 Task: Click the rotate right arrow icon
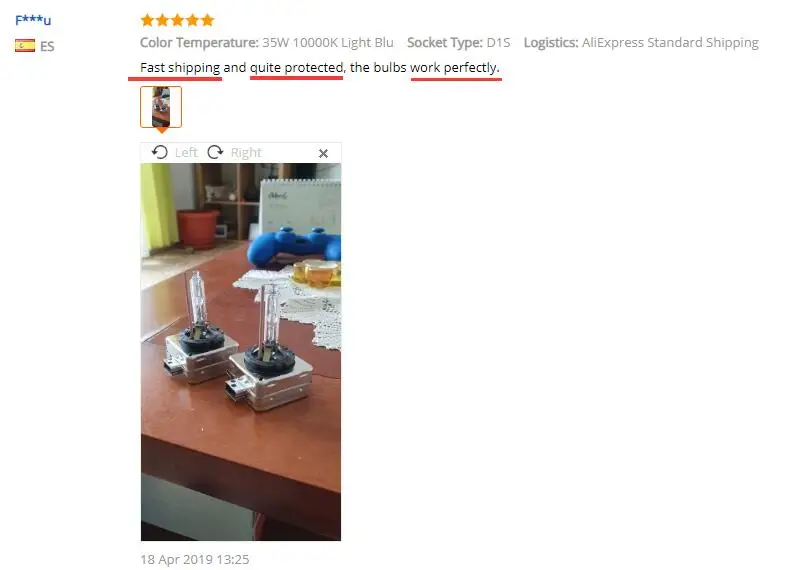[215, 152]
